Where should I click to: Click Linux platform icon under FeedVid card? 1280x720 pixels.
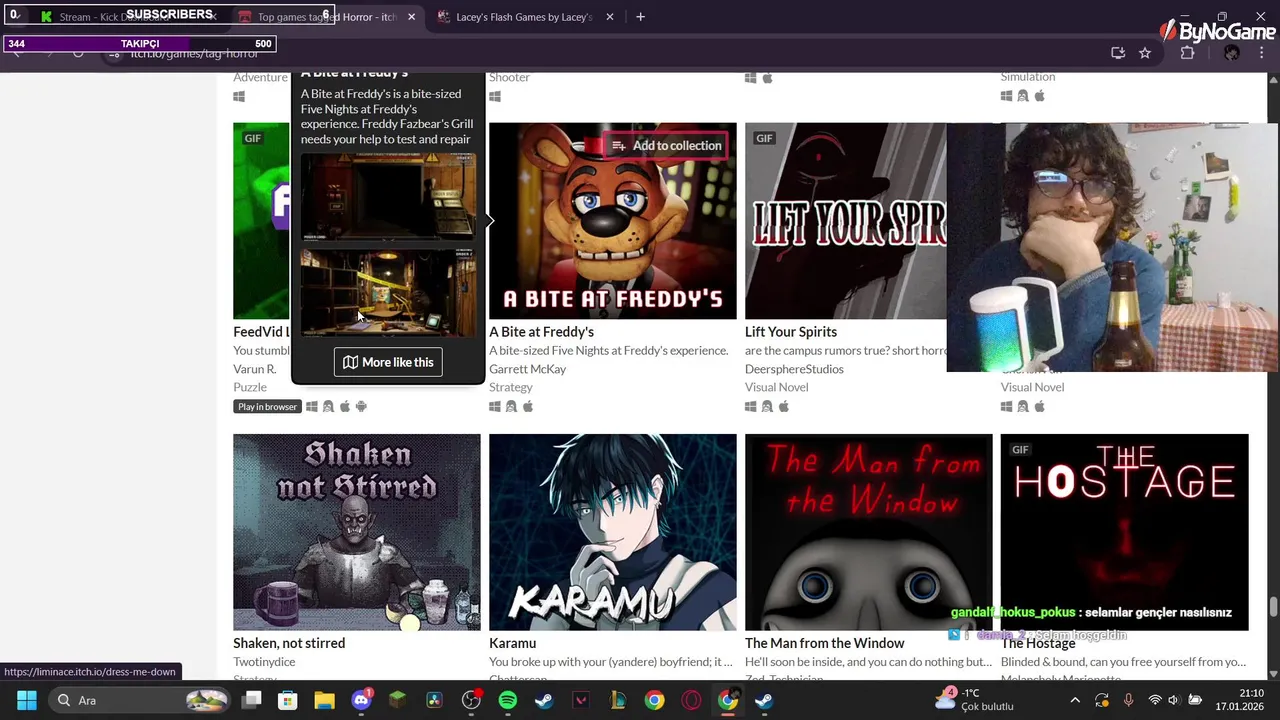[328, 406]
